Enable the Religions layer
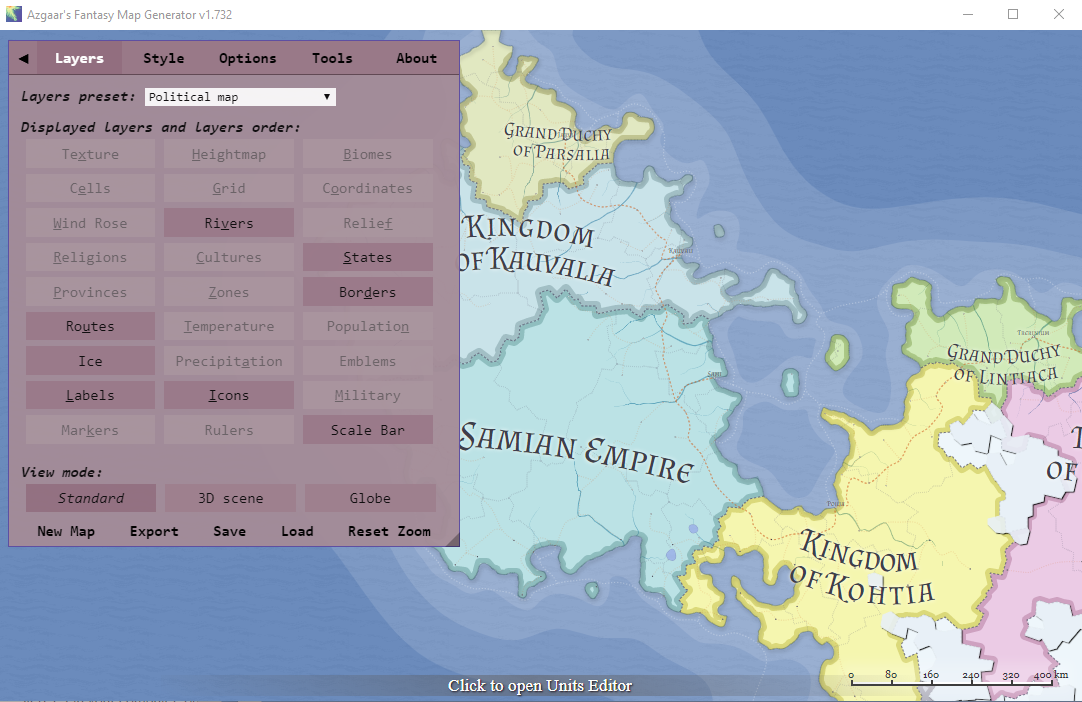 [x=90, y=257]
